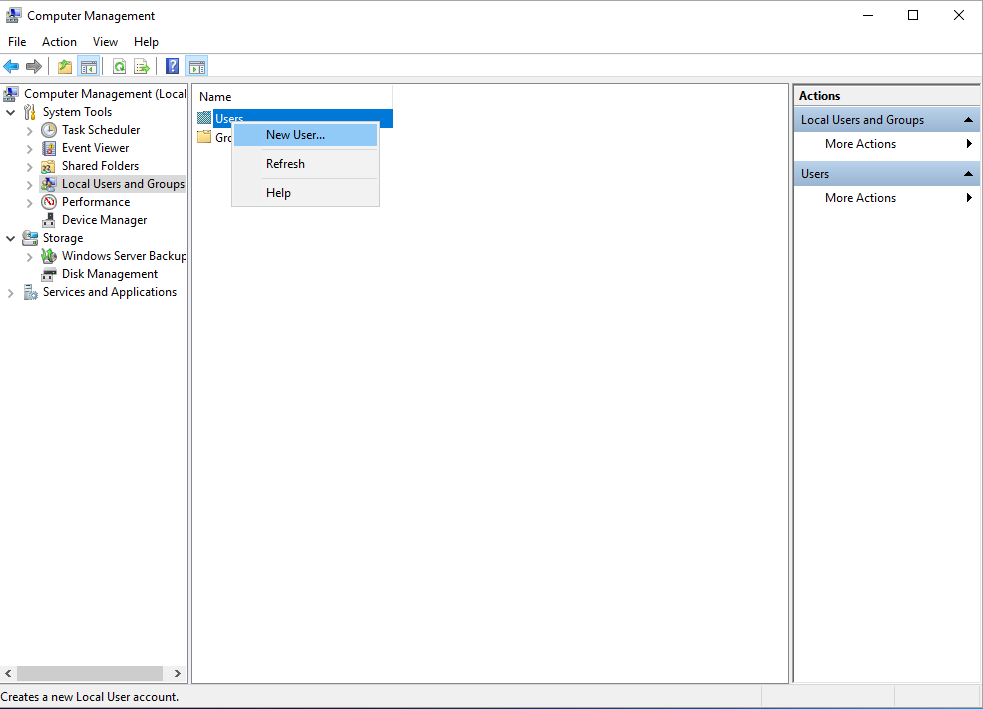Click right arrow of tree horizontal scrollbar
The width and height of the screenshot is (983, 709).
[x=178, y=673]
